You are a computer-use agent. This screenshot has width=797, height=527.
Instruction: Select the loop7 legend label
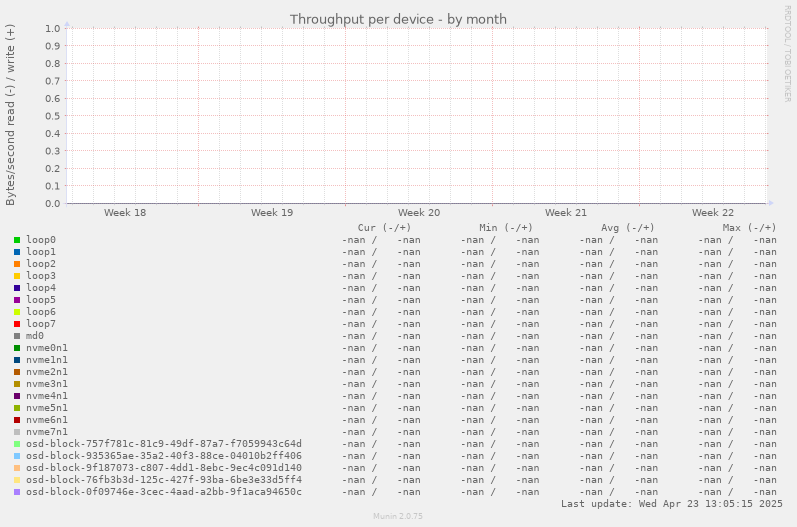point(41,324)
